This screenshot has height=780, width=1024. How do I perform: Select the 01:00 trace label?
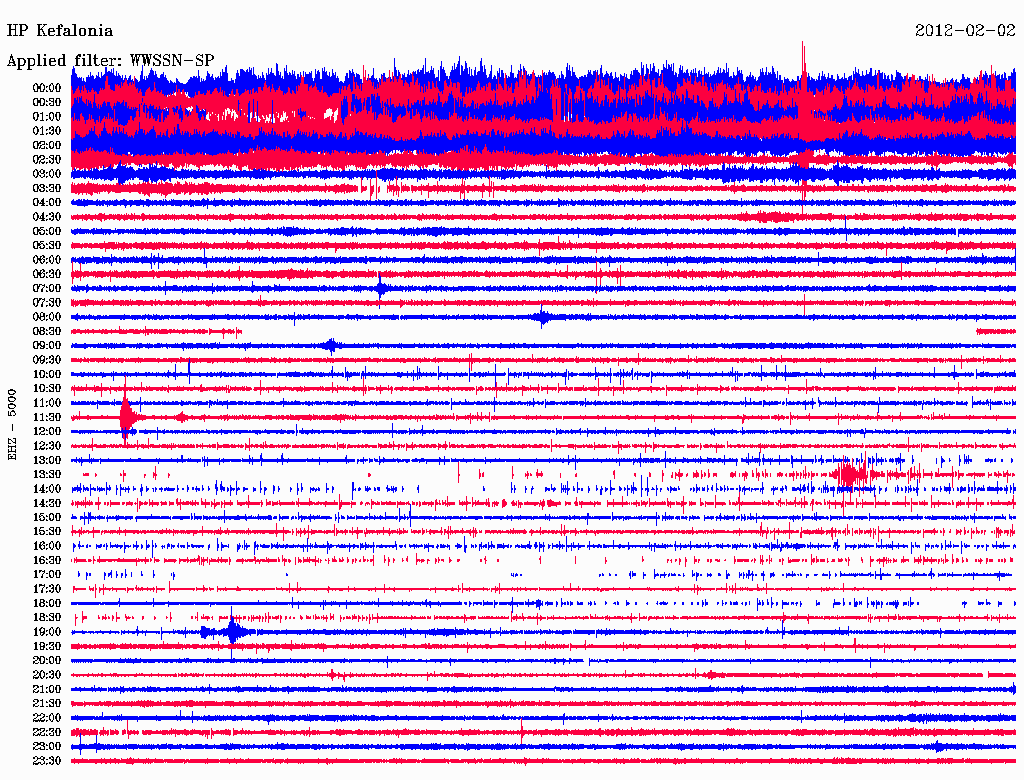coord(46,116)
